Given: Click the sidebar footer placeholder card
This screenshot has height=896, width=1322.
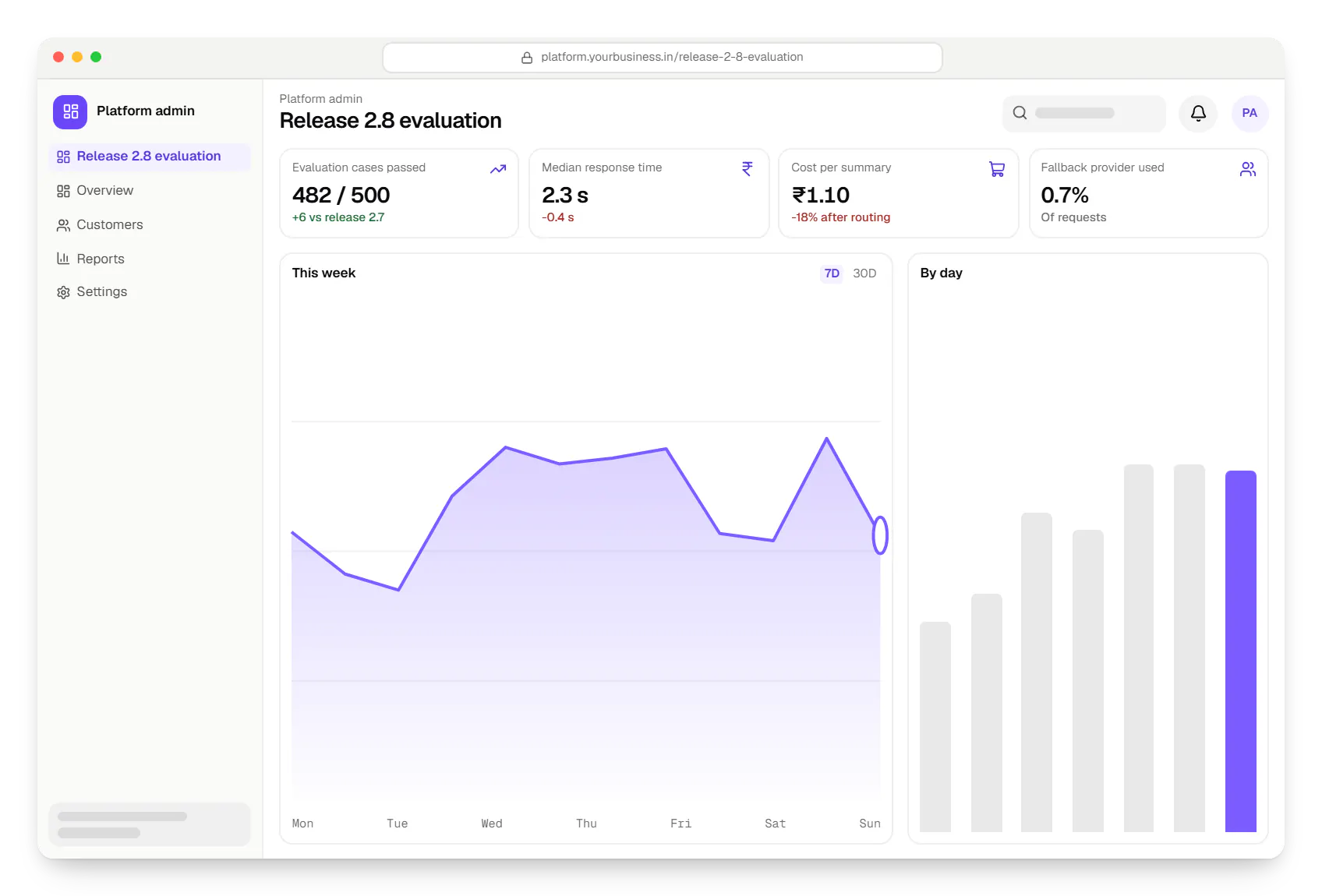Looking at the screenshot, I should click(x=150, y=824).
